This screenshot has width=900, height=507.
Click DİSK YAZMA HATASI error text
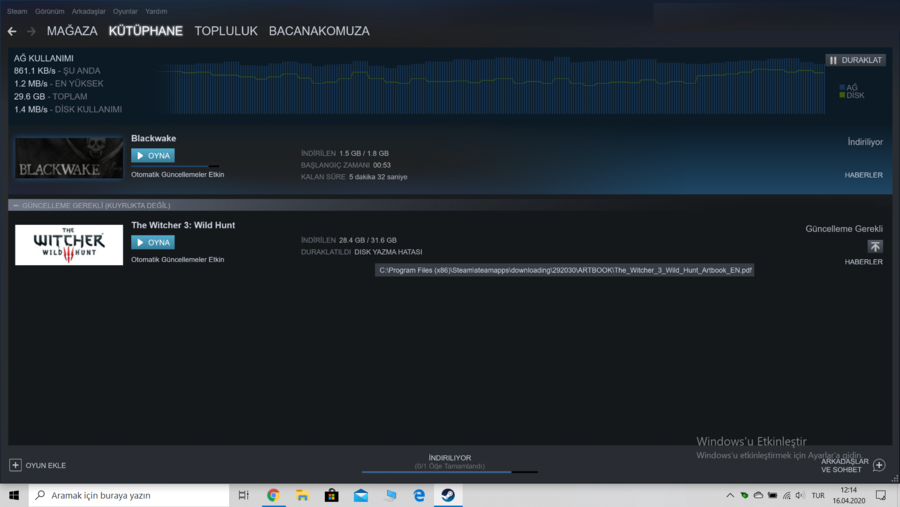[388, 252]
